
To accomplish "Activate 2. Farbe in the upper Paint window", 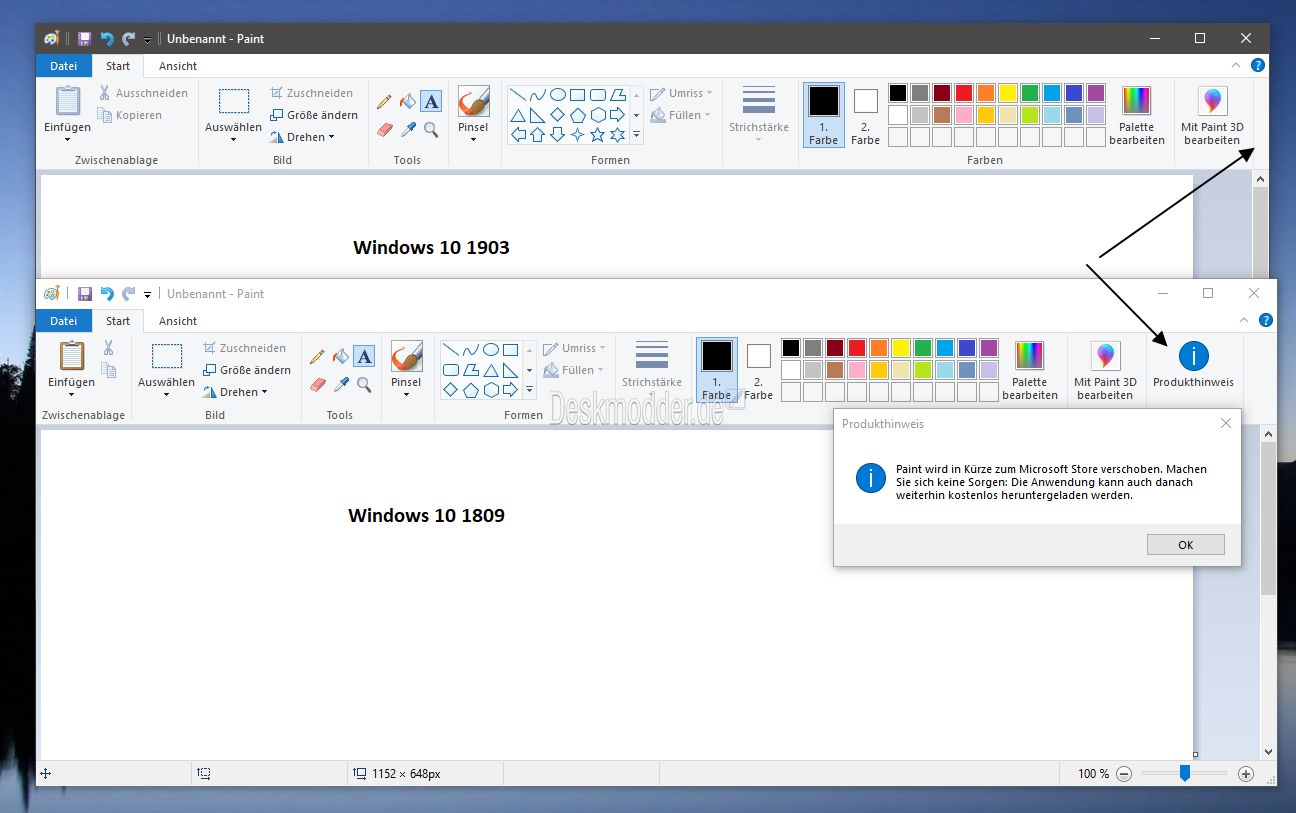I will (865, 115).
